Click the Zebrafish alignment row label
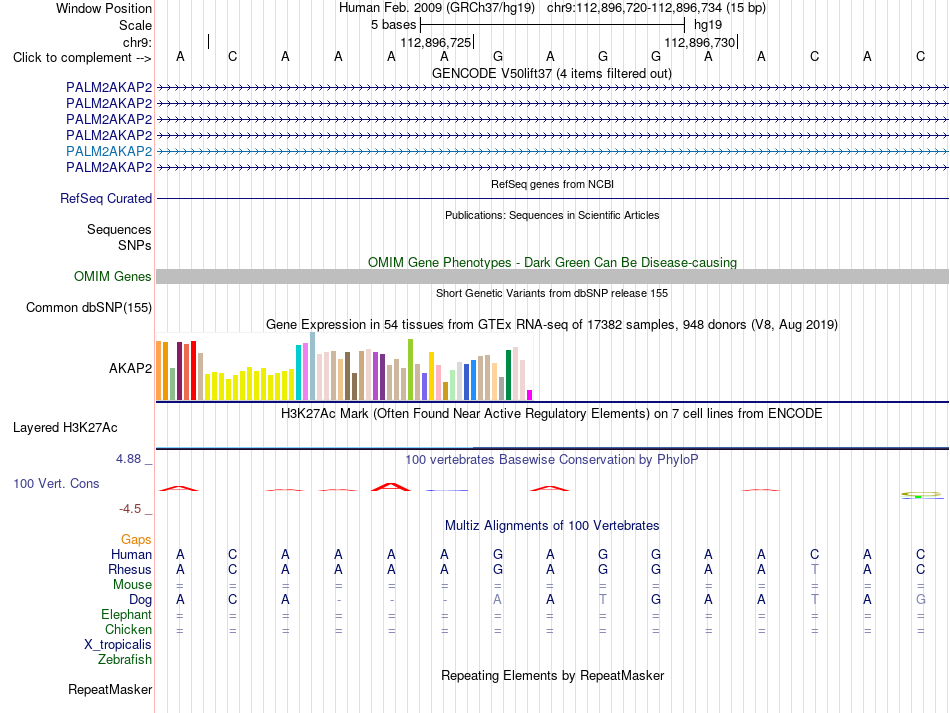 [x=125, y=659]
